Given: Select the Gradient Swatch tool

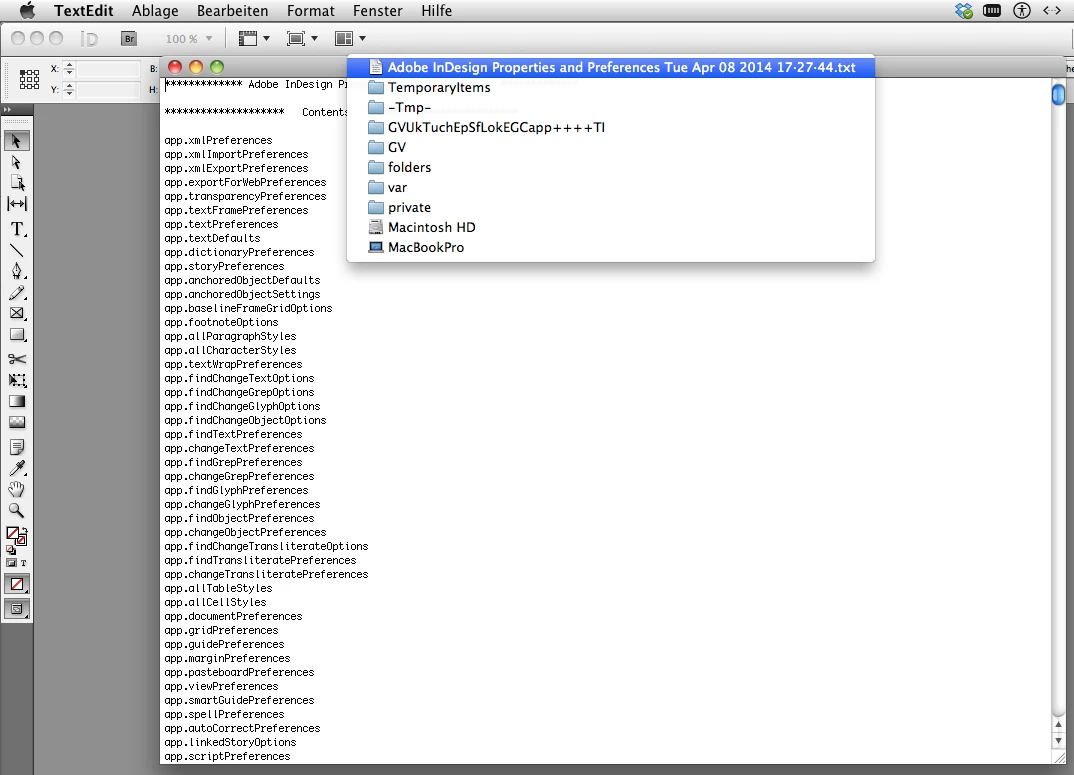Looking at the screenshot, I should [16, 402].
